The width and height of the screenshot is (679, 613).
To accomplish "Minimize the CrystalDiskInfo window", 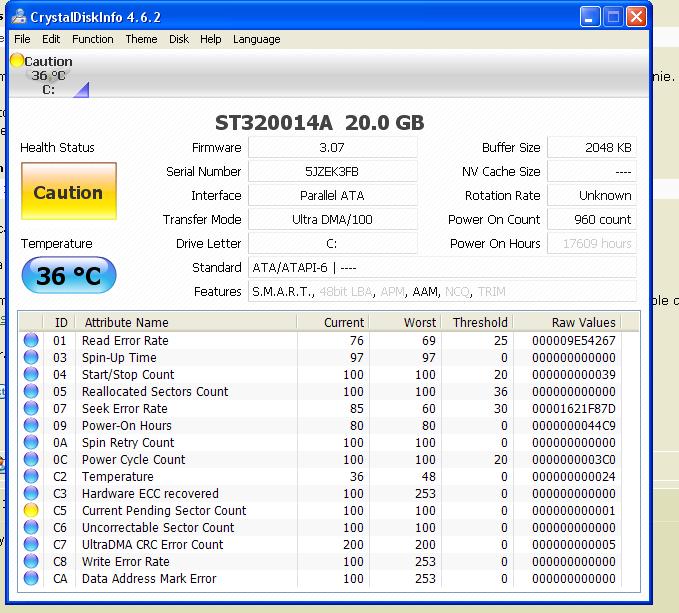I will [x=590, y=17].
